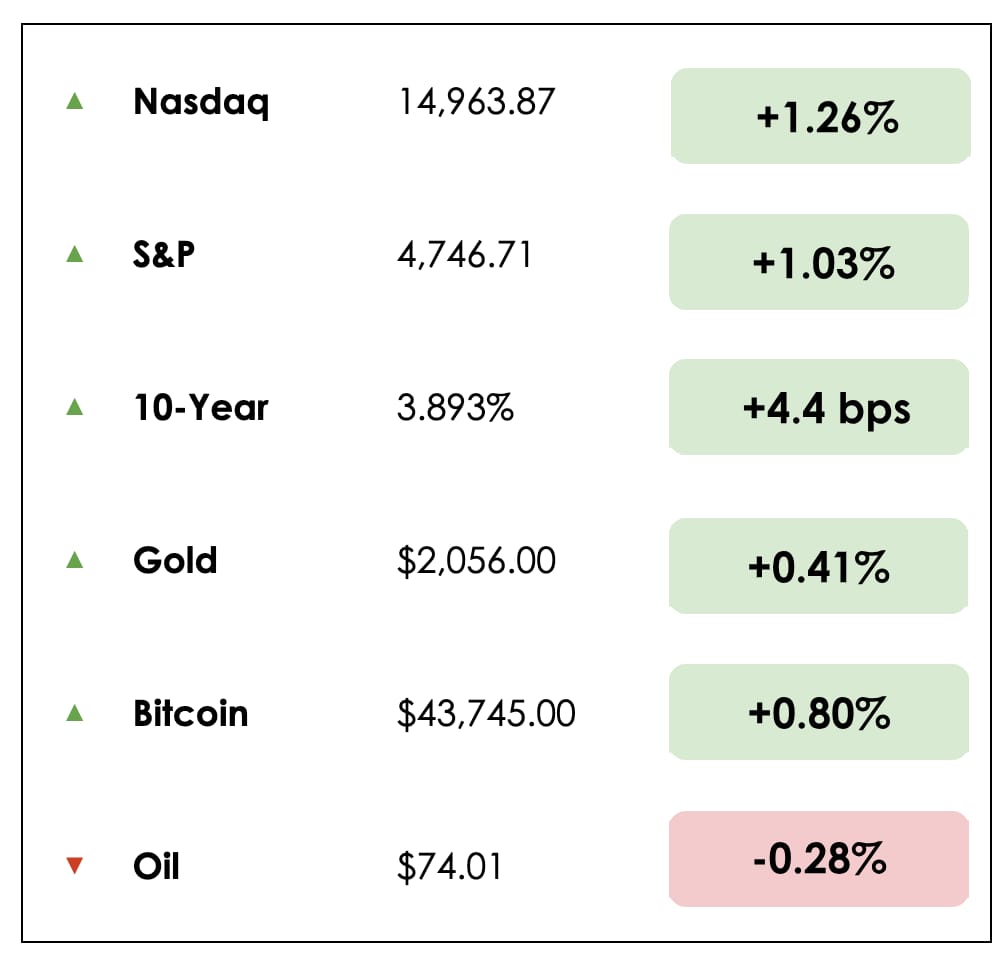This screenshot has height=958, width=1004.
Task: Select the 10-Year yield label
Action: click(201, 408)
